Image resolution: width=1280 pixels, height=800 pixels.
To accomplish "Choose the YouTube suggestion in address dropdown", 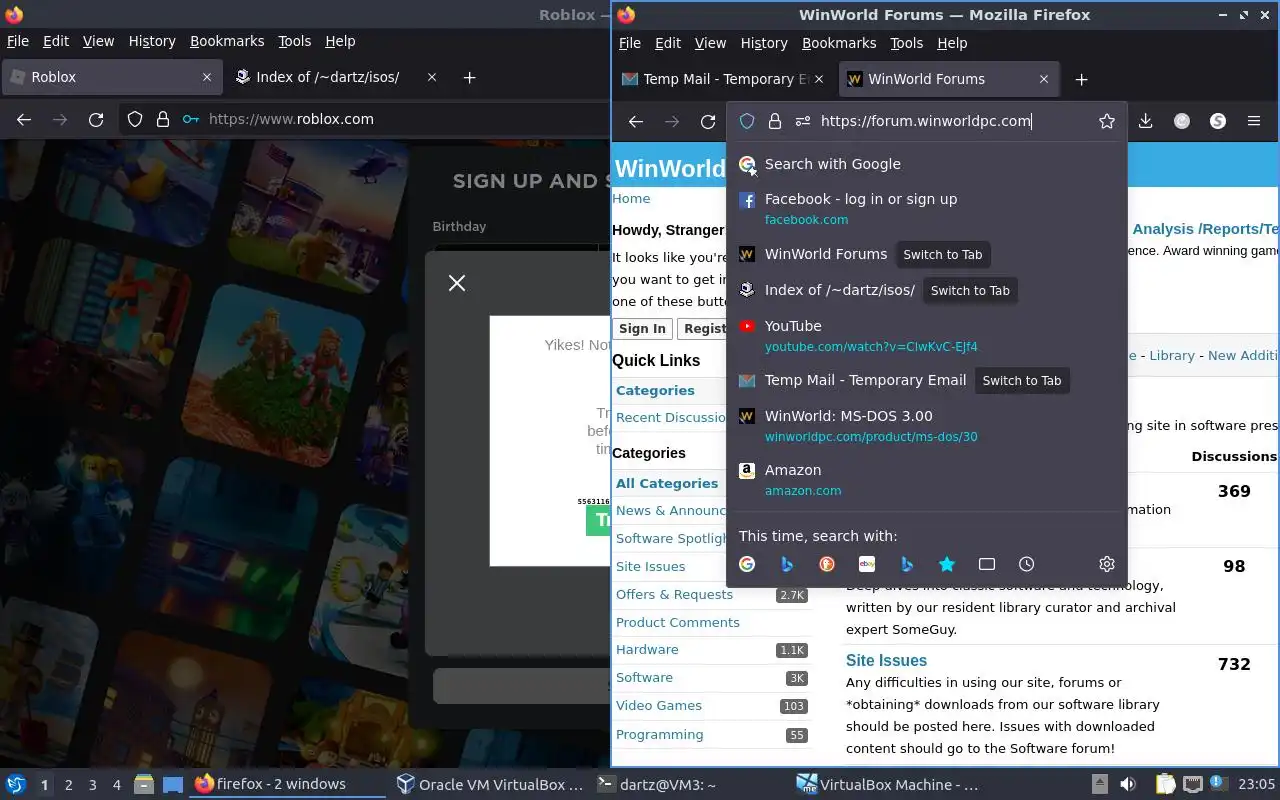I will [926, 336].
